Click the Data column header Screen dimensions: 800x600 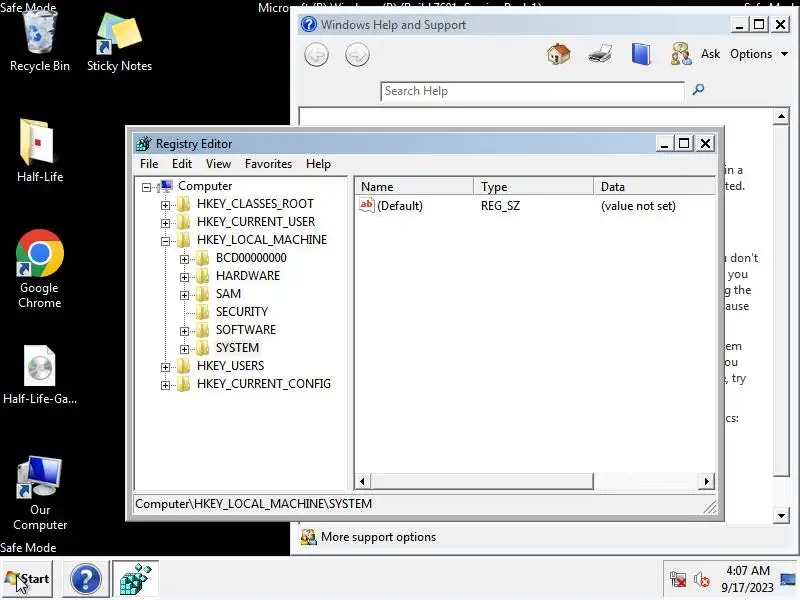click(655, 186)
